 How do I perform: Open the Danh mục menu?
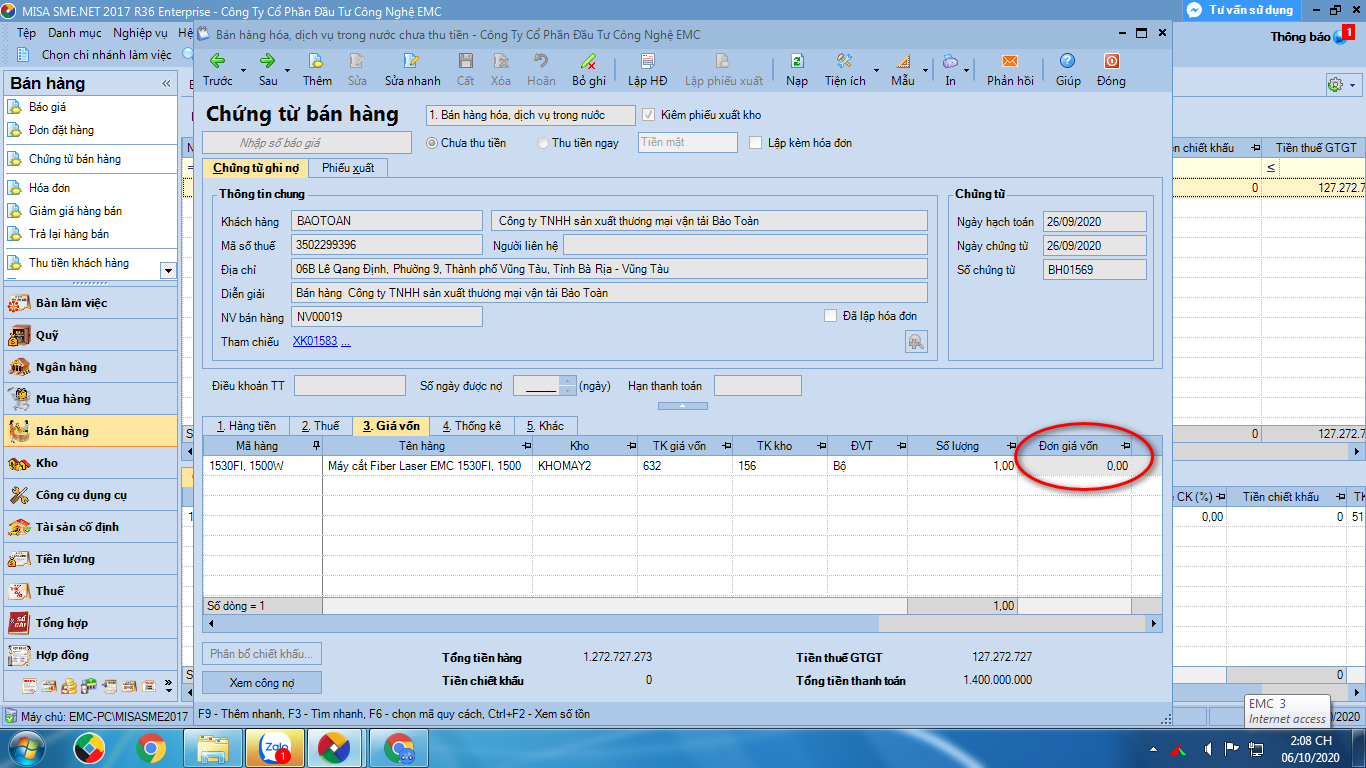(75, 33)
